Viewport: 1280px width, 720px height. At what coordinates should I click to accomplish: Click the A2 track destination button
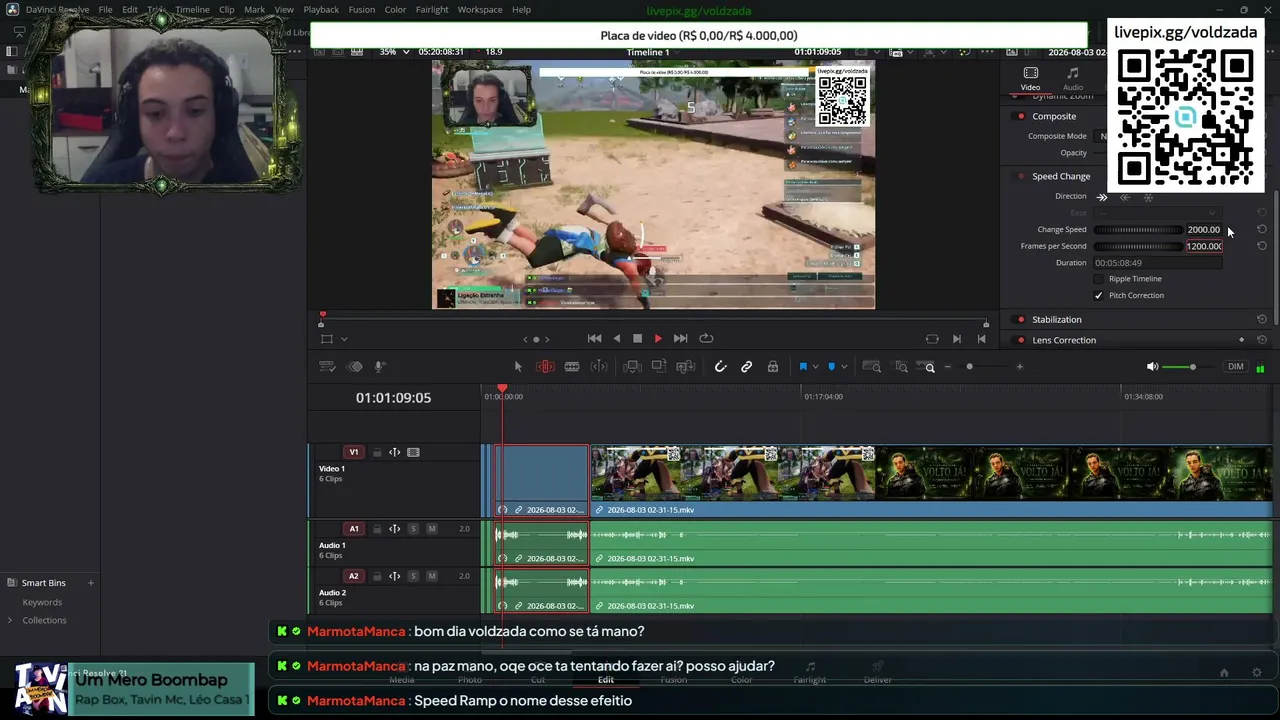pyautogui.click(x=353, y=577)
